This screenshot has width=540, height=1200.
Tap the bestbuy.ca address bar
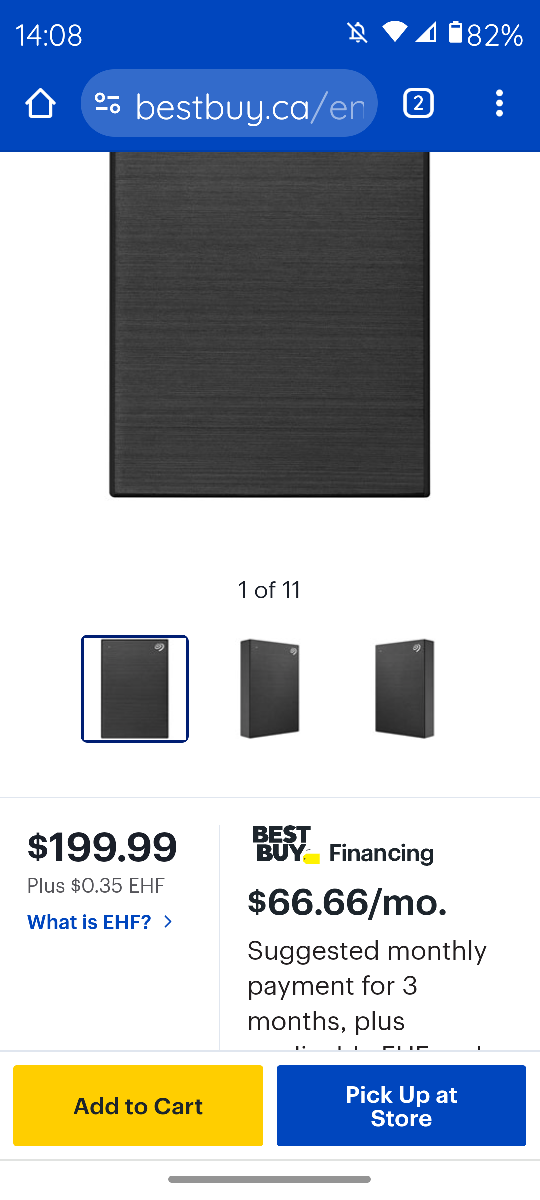tap(229, 103)
